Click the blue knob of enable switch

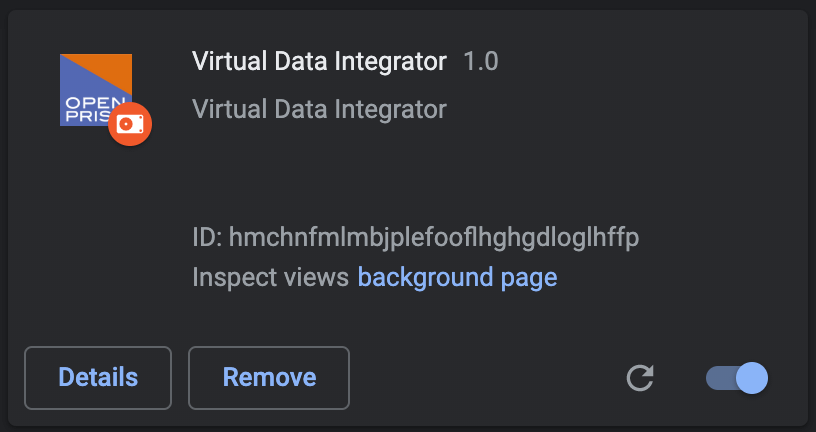[x=752, y=378]
